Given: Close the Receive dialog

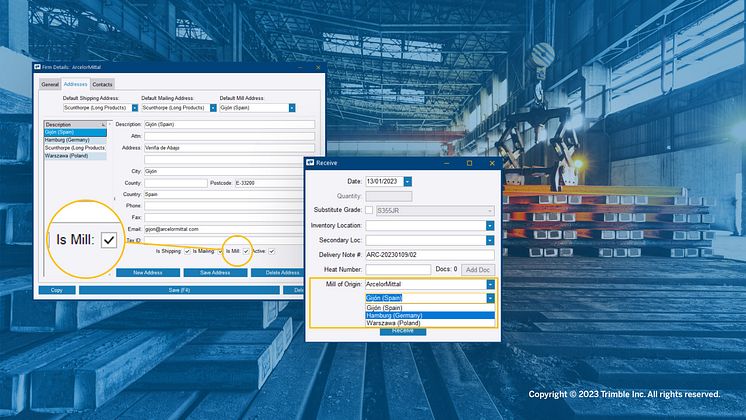Looking at the screenshot, I should pyautogui.click(x=490, y=162).
